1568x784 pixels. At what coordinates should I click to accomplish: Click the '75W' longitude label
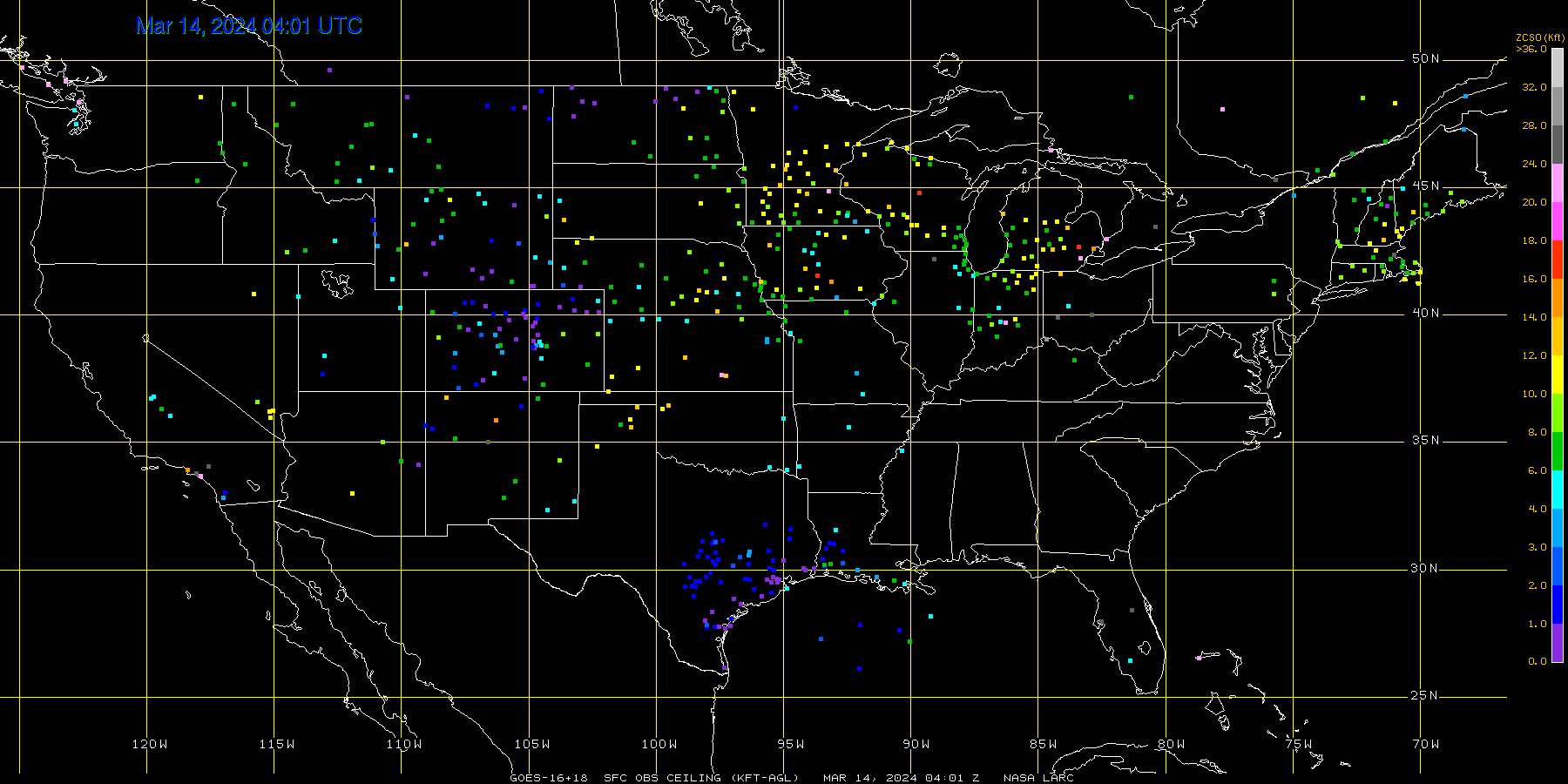[x=1299, y=744]
